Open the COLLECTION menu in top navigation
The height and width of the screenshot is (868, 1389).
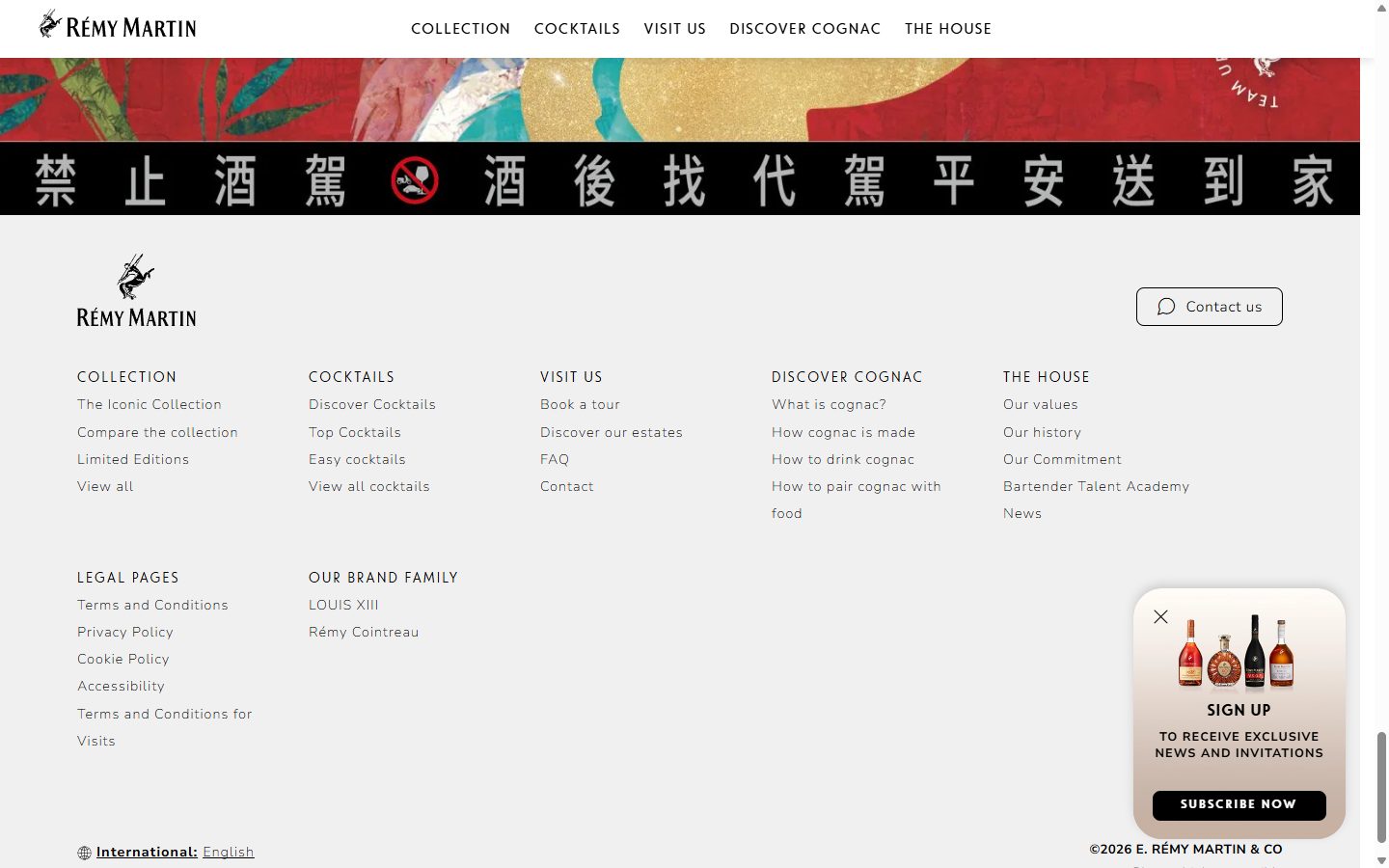[460, 29]
